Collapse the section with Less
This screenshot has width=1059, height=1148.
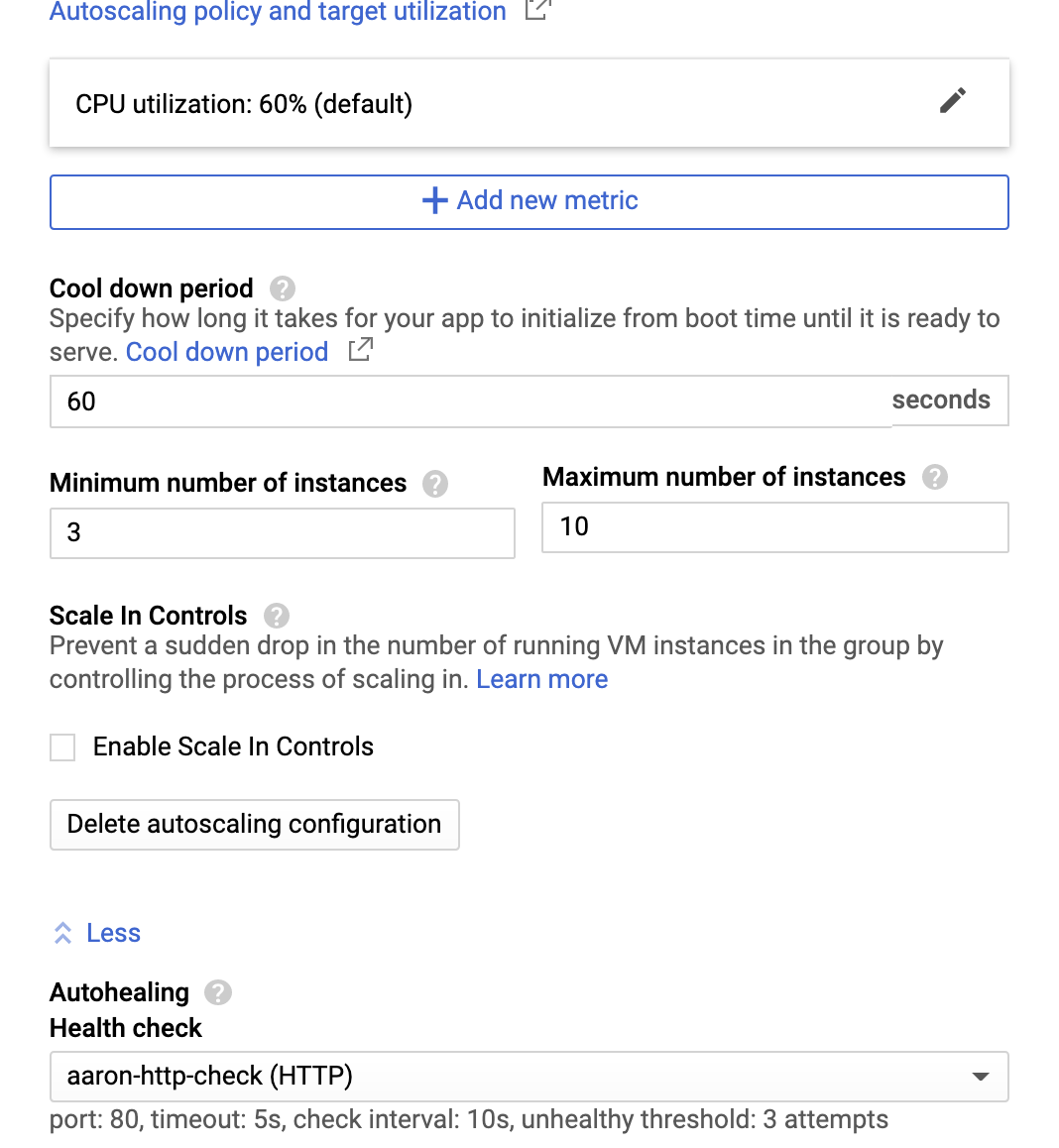[96, 933]
